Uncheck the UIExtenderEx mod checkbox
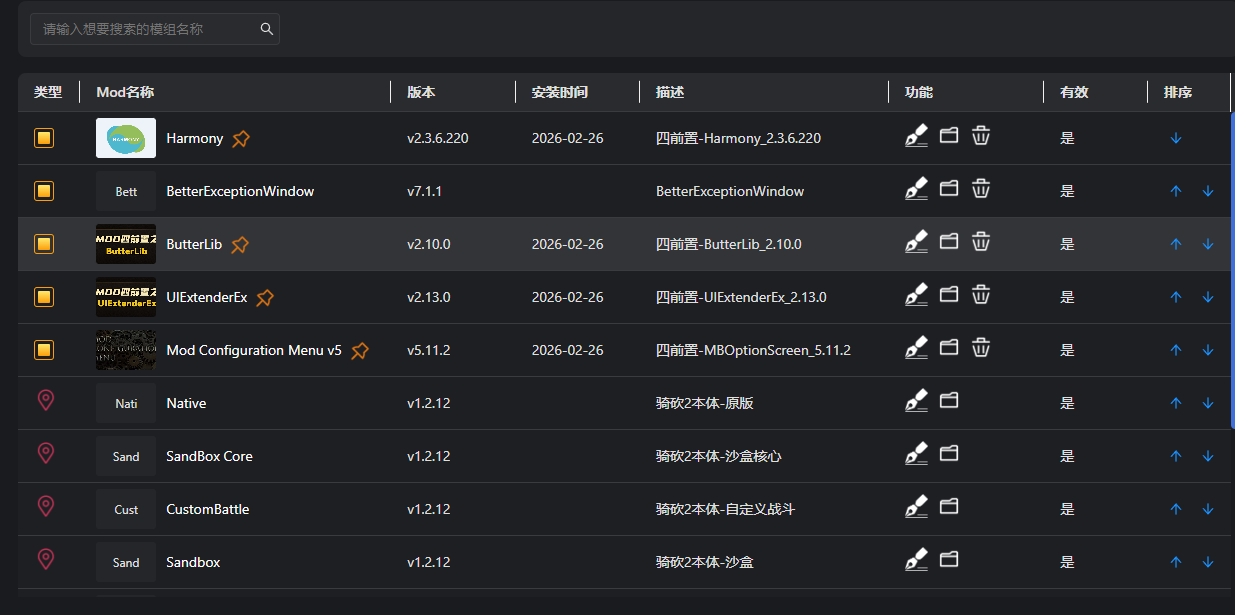 click(x=44, y=297)
